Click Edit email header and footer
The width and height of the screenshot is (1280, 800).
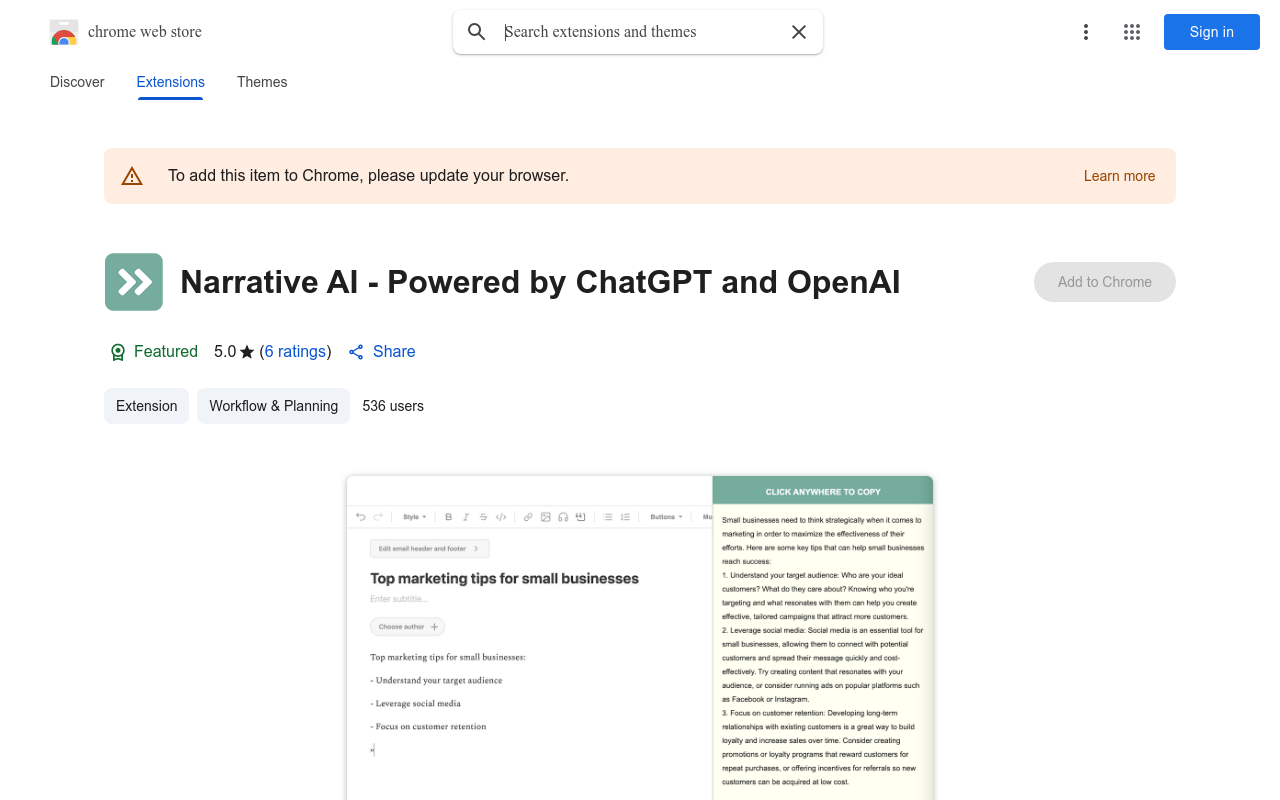click(430, 548)
